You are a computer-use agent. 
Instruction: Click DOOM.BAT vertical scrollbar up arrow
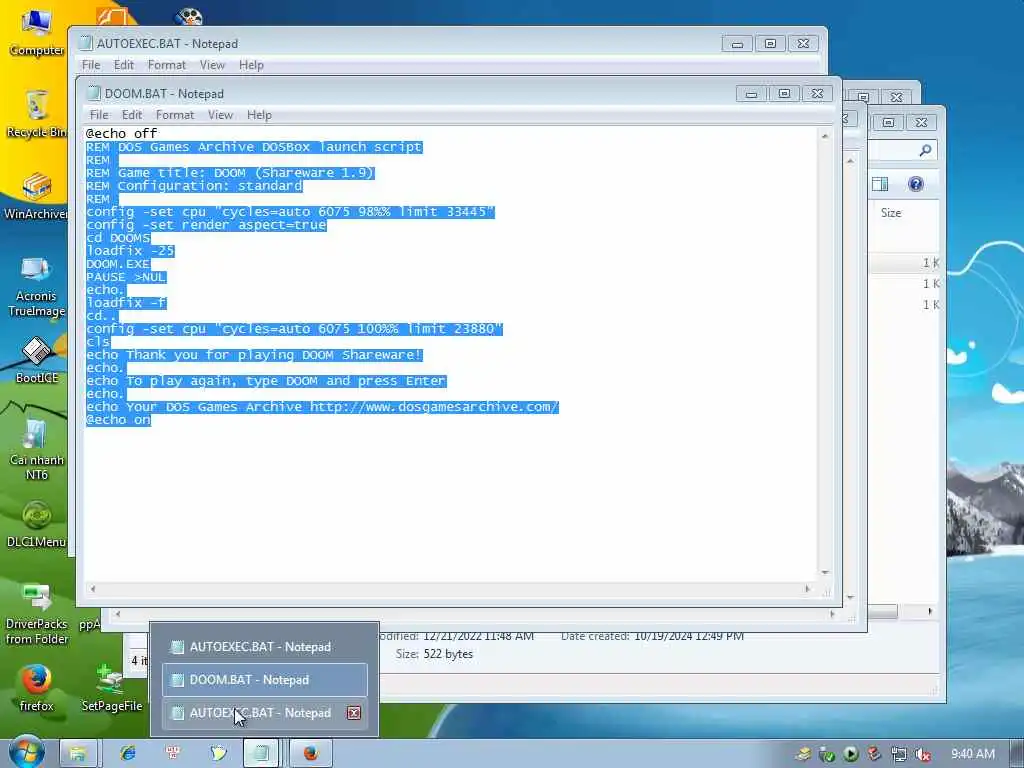pyautogui.click(x=825, y=136)
